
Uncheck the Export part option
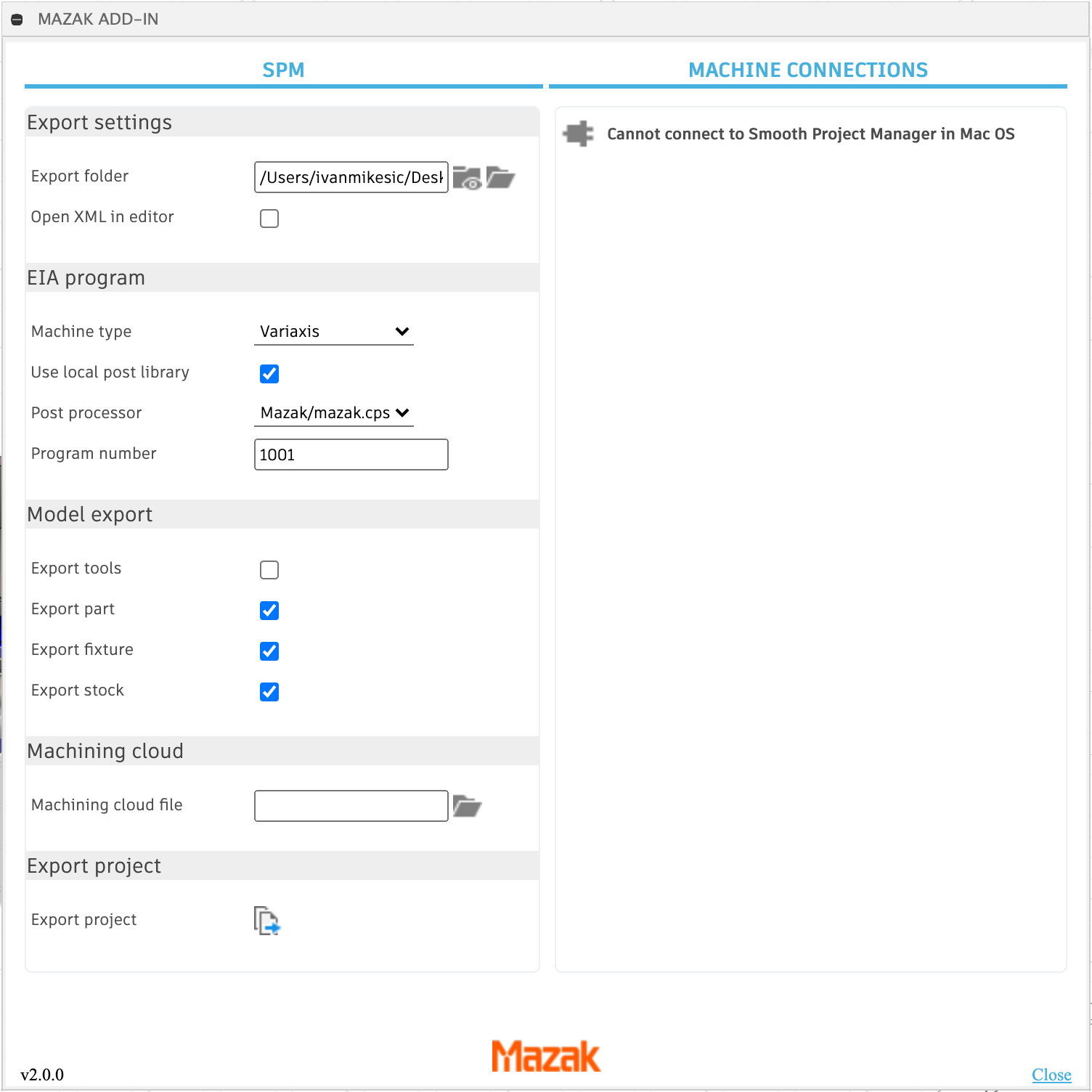click(x=269, y=611)
